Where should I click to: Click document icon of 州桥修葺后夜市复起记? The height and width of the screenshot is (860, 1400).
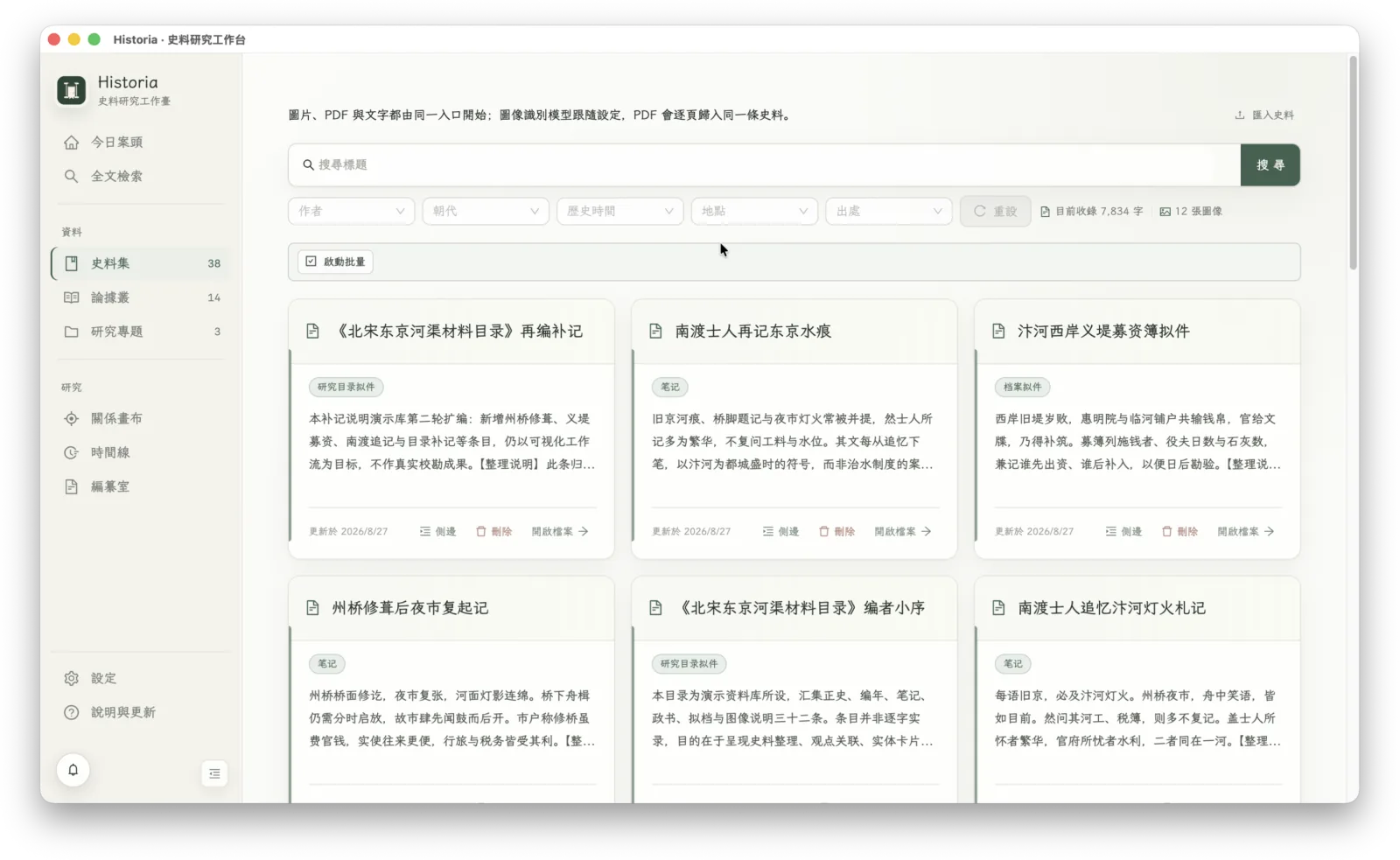point(312,607)
